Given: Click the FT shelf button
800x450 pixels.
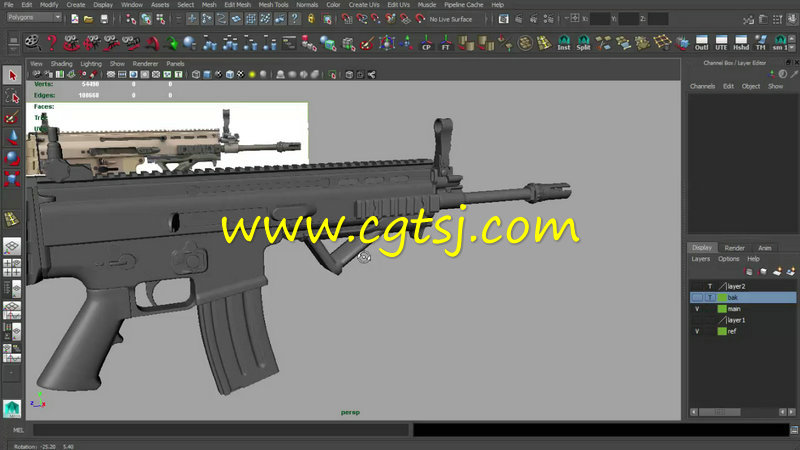Looking at the screenshot, I should (445, 43).
